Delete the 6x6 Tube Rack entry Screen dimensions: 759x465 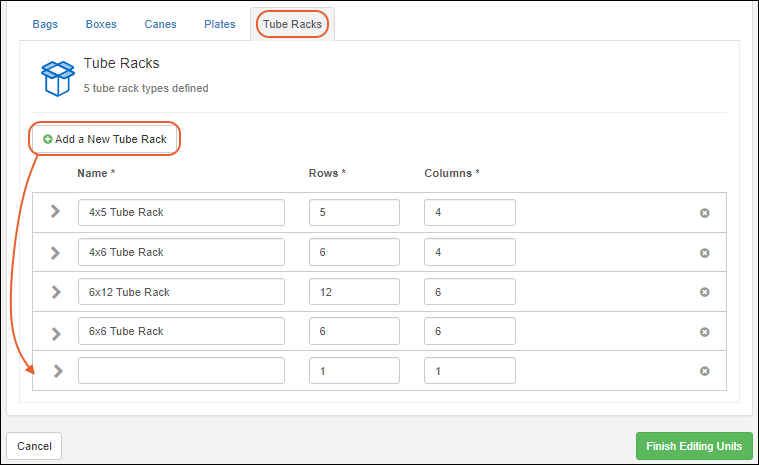pos(704,332)
